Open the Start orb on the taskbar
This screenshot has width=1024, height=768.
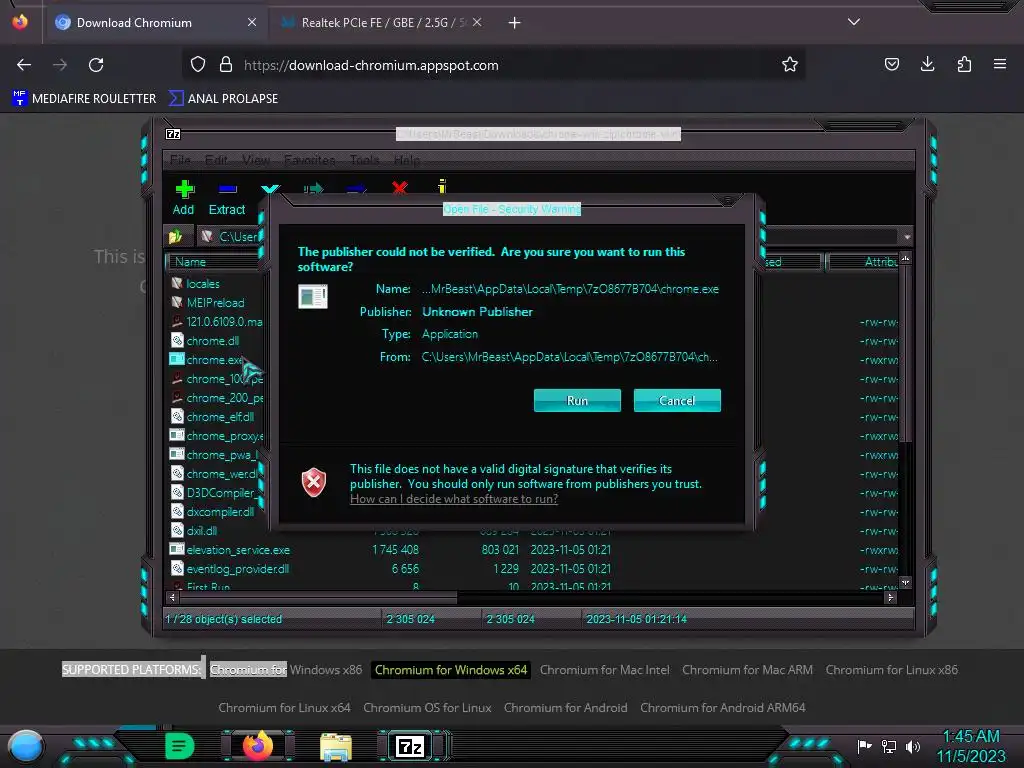[x=25, y=746]
